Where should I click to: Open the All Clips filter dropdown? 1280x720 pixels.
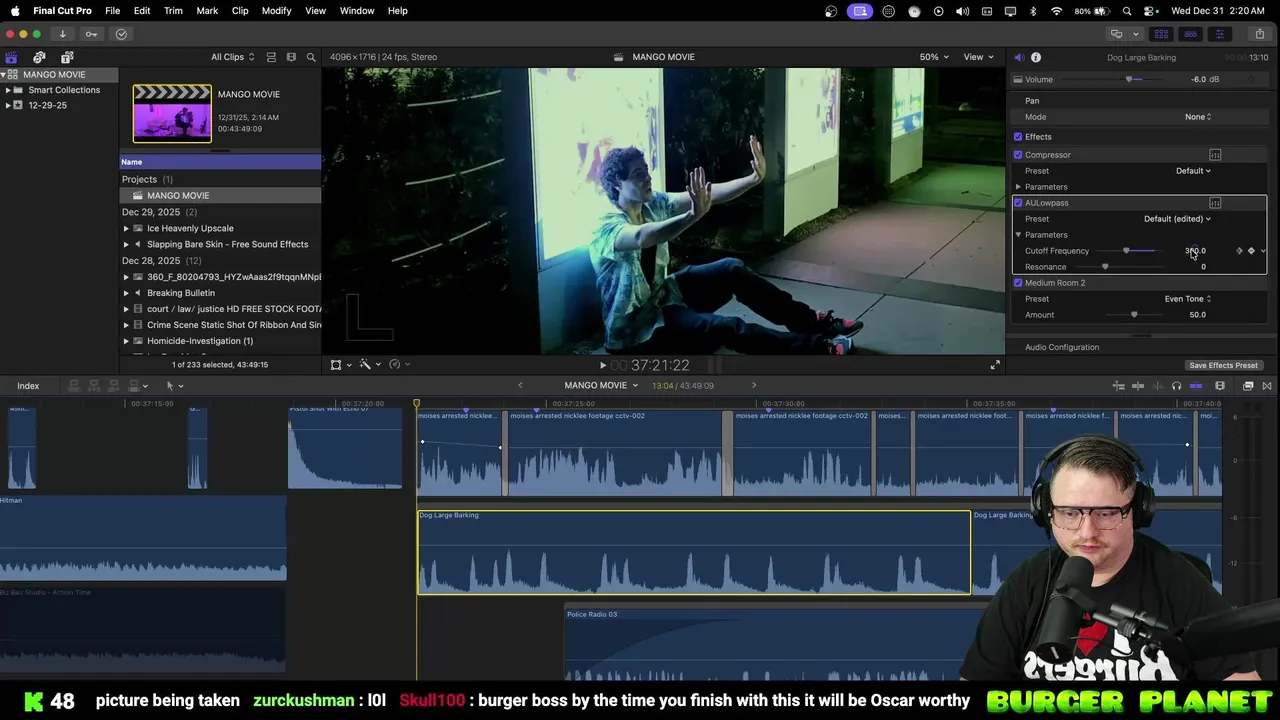tap(232, 57)
